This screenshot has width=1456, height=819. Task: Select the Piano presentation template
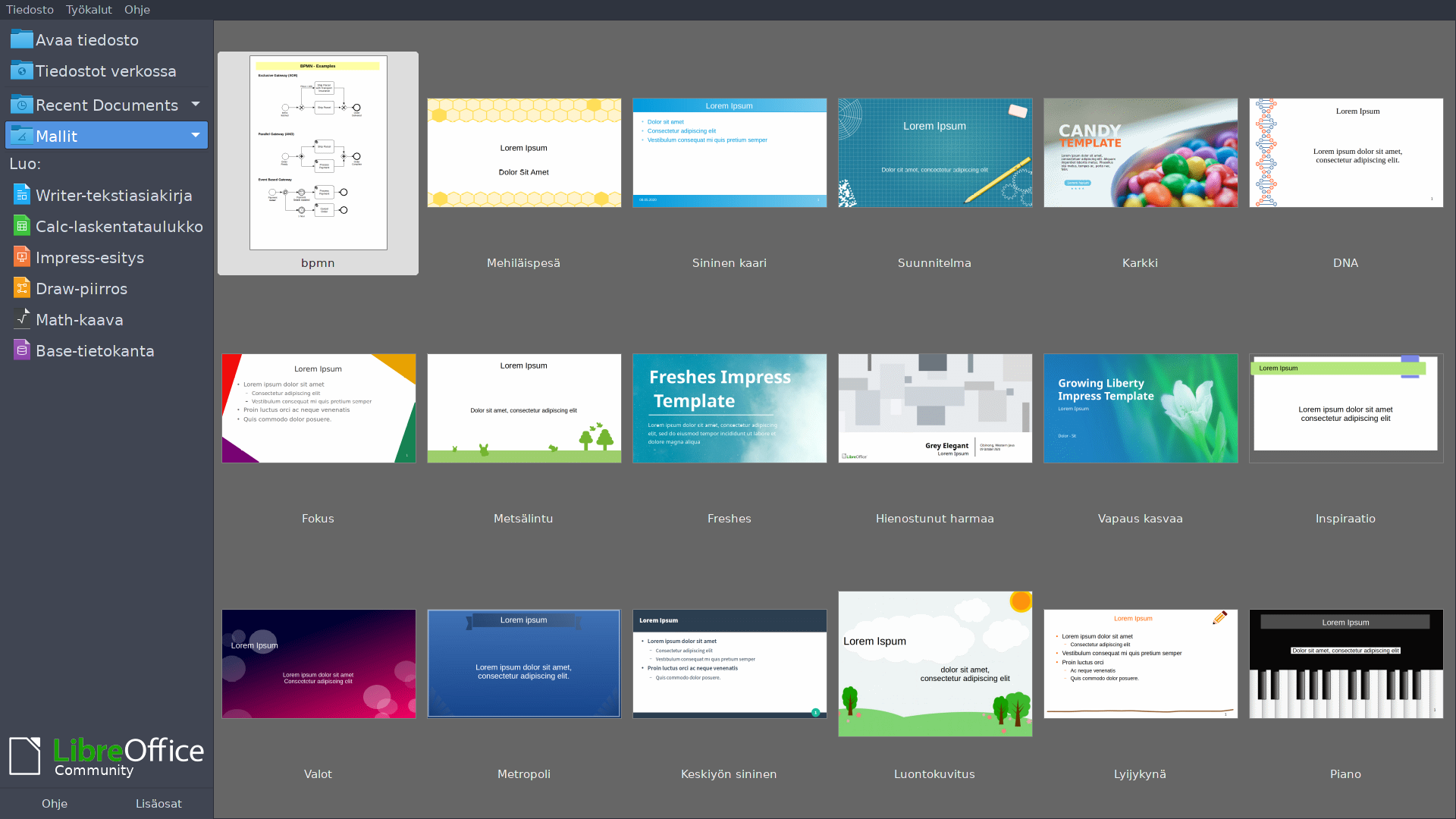point(1345,664)
